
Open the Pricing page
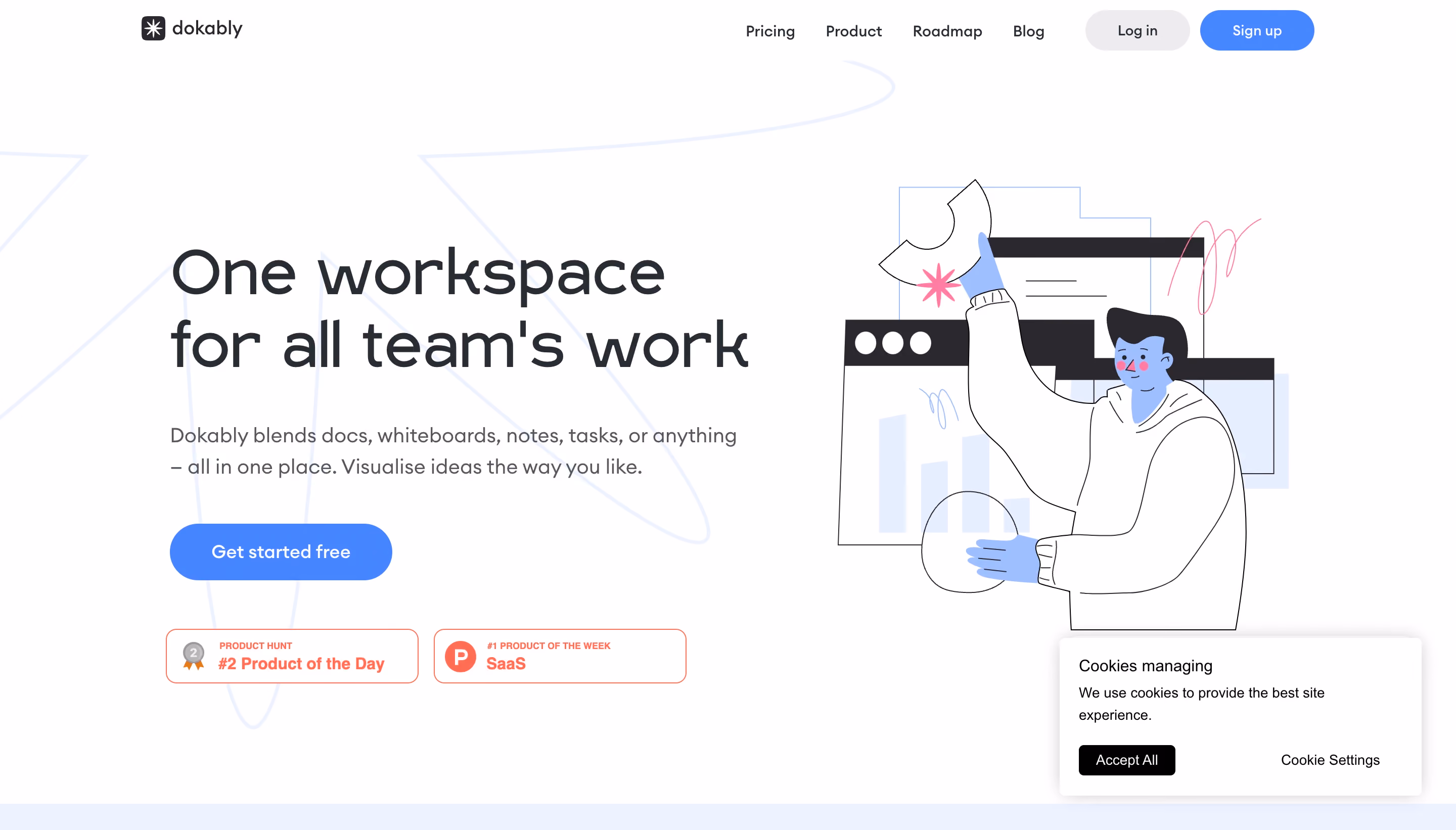pos(770,31)
